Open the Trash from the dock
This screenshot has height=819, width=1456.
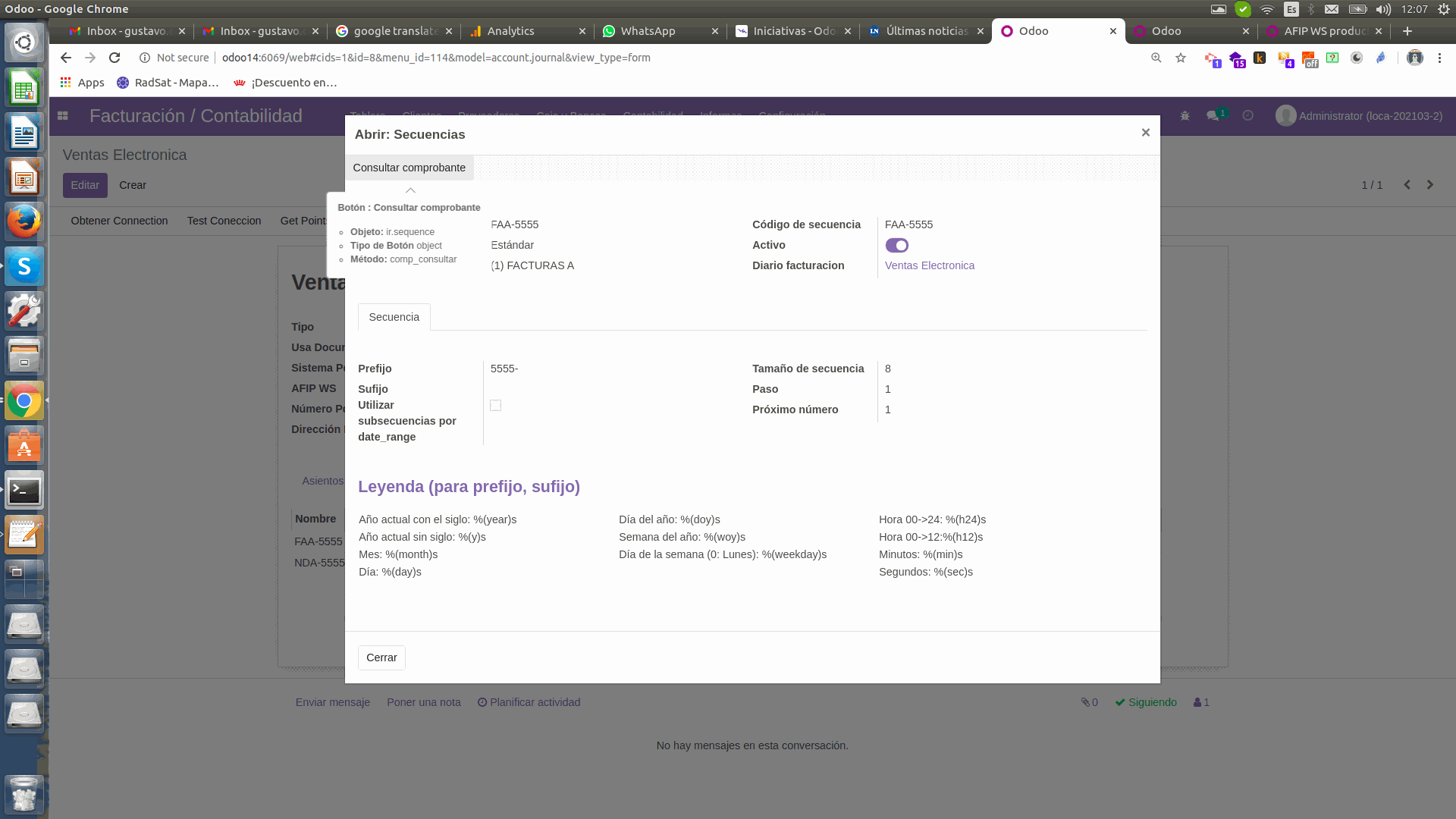(24, 794)
